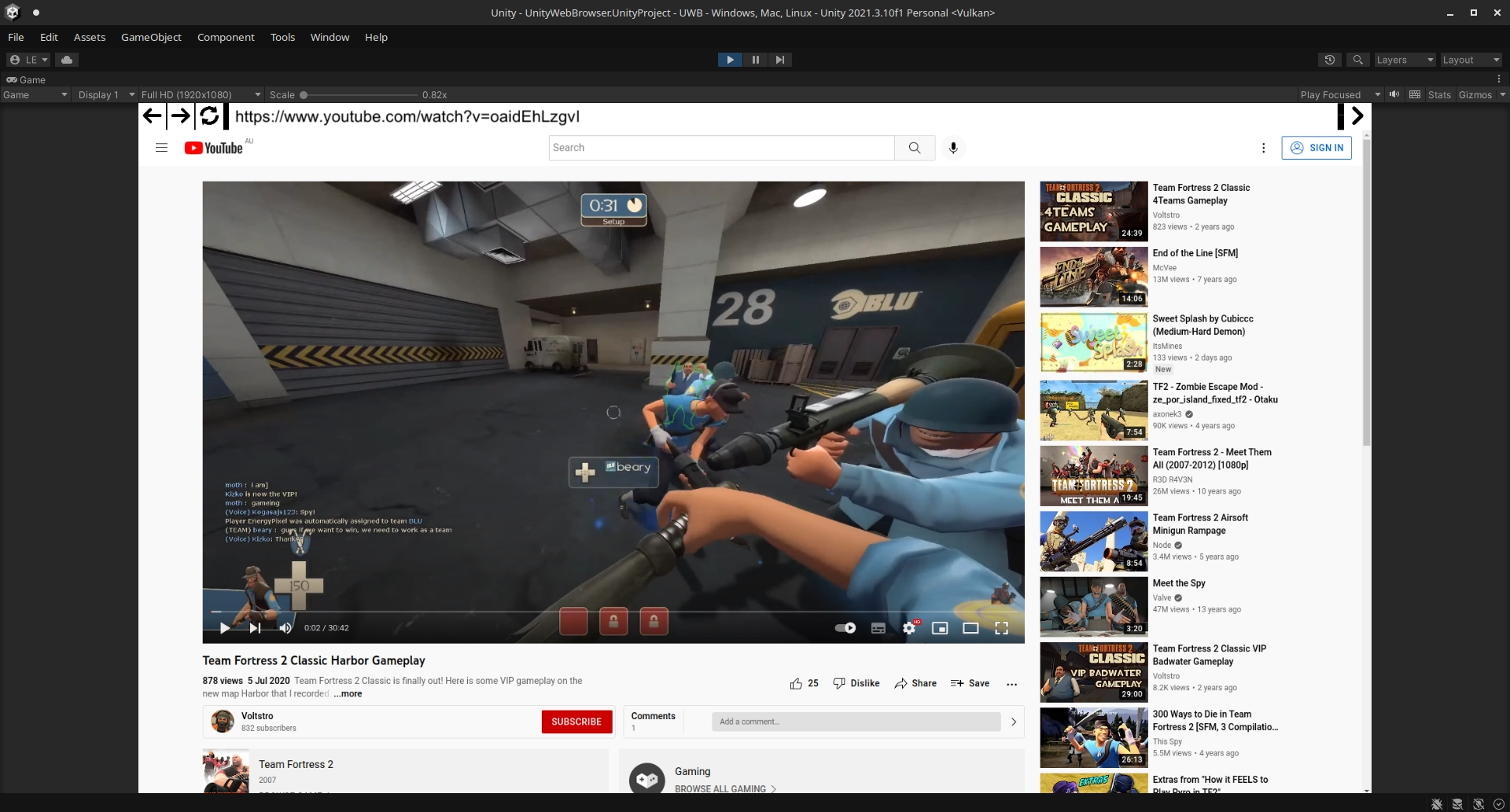Open the Layout dropdown
Viewport: 1510px width, 812px height.
pos(1471,60)
